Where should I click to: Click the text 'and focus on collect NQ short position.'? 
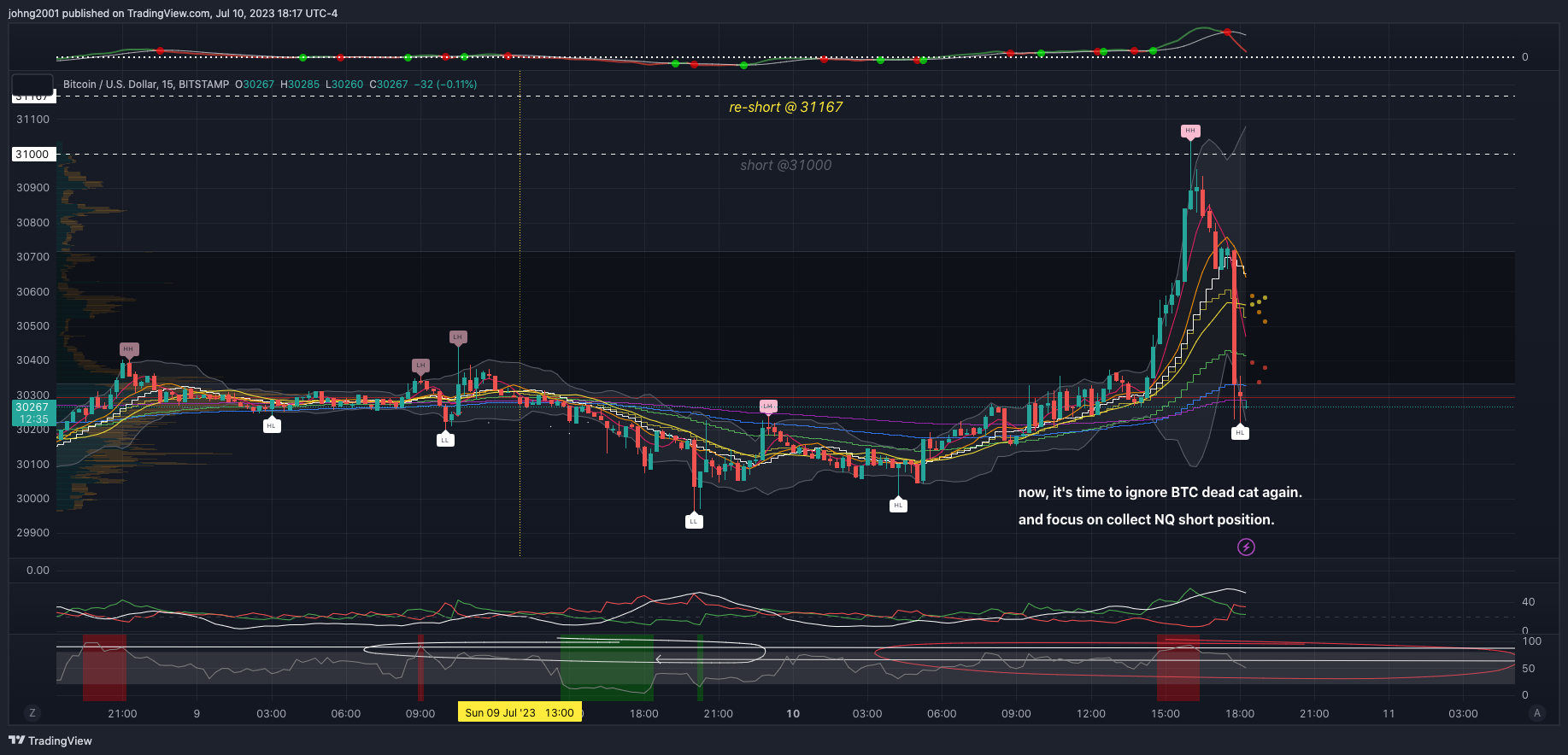tap(1146, 519)
